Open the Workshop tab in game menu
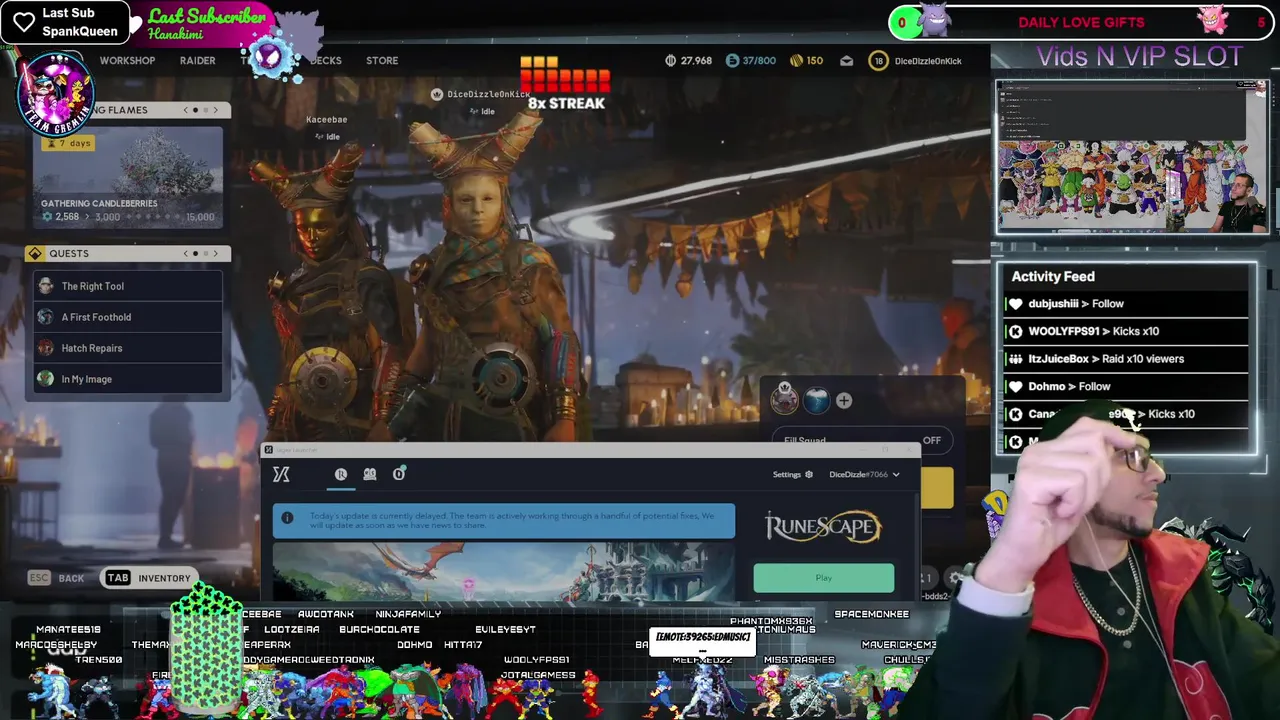This screenshot has height=720, width=1280. 127,61
